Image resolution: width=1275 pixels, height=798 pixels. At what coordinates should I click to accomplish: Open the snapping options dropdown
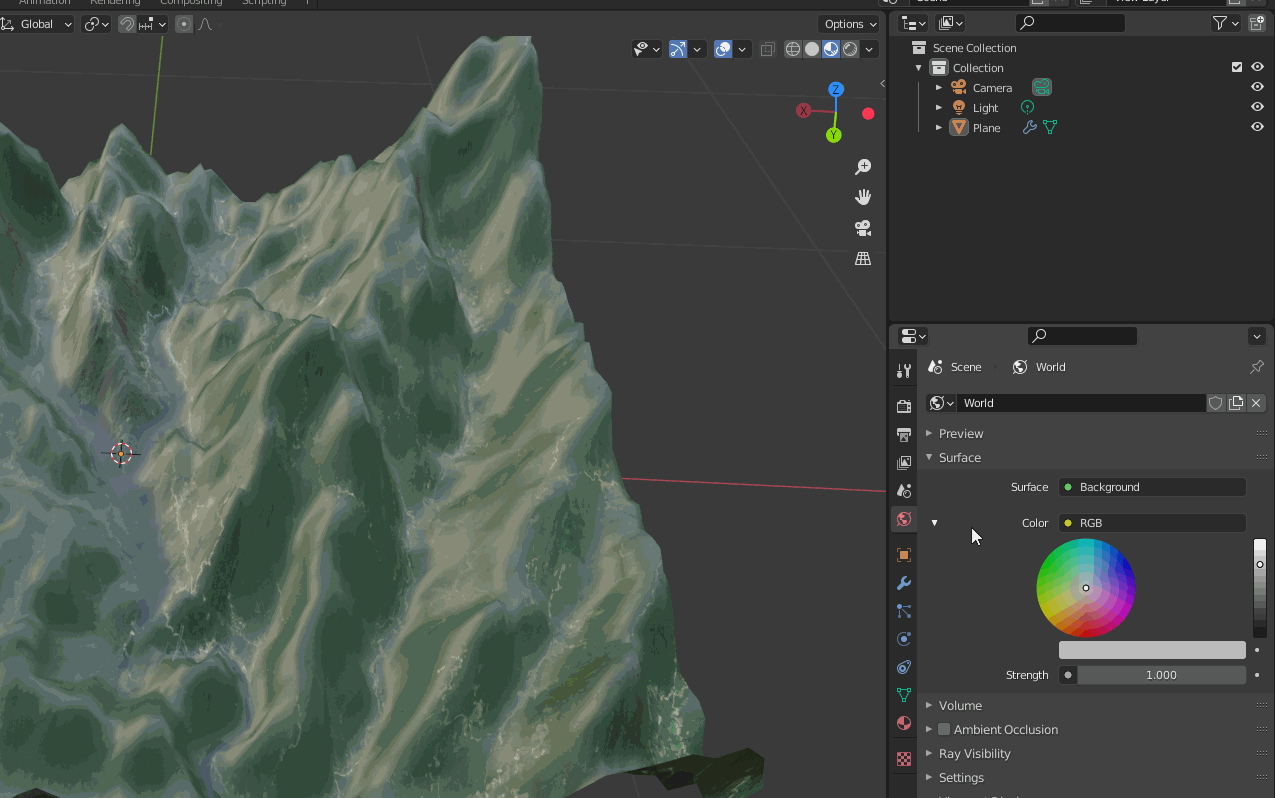coord(153,24)
